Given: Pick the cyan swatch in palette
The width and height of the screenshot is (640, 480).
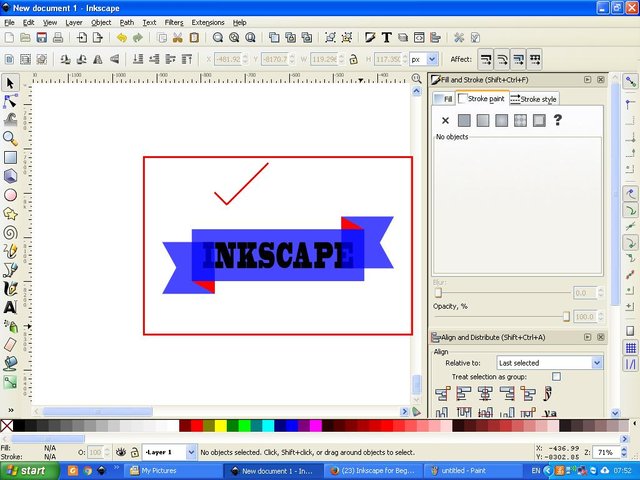Looking at the screenshot, I should click(268, 426).
